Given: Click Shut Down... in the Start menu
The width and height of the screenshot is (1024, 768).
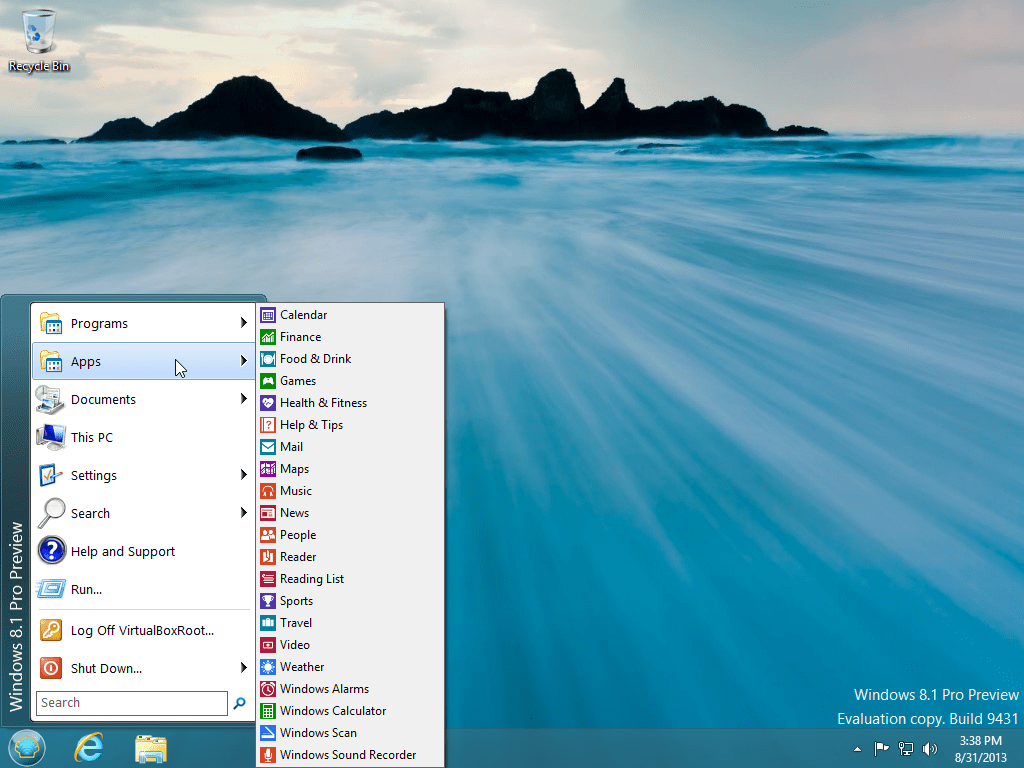Looking at the screenshot, I should (143, 668).
